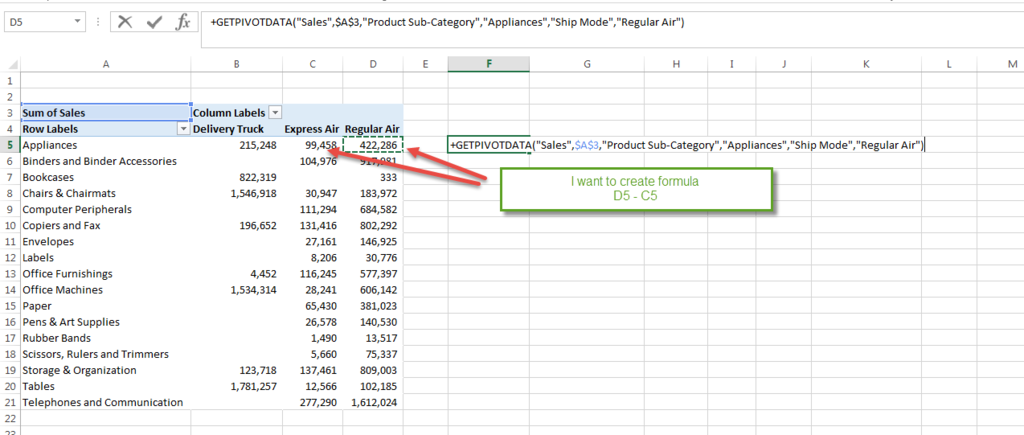Select the Copiers and Fax cell
Viewport: 1024px width, 435px height.
[106, 225]
